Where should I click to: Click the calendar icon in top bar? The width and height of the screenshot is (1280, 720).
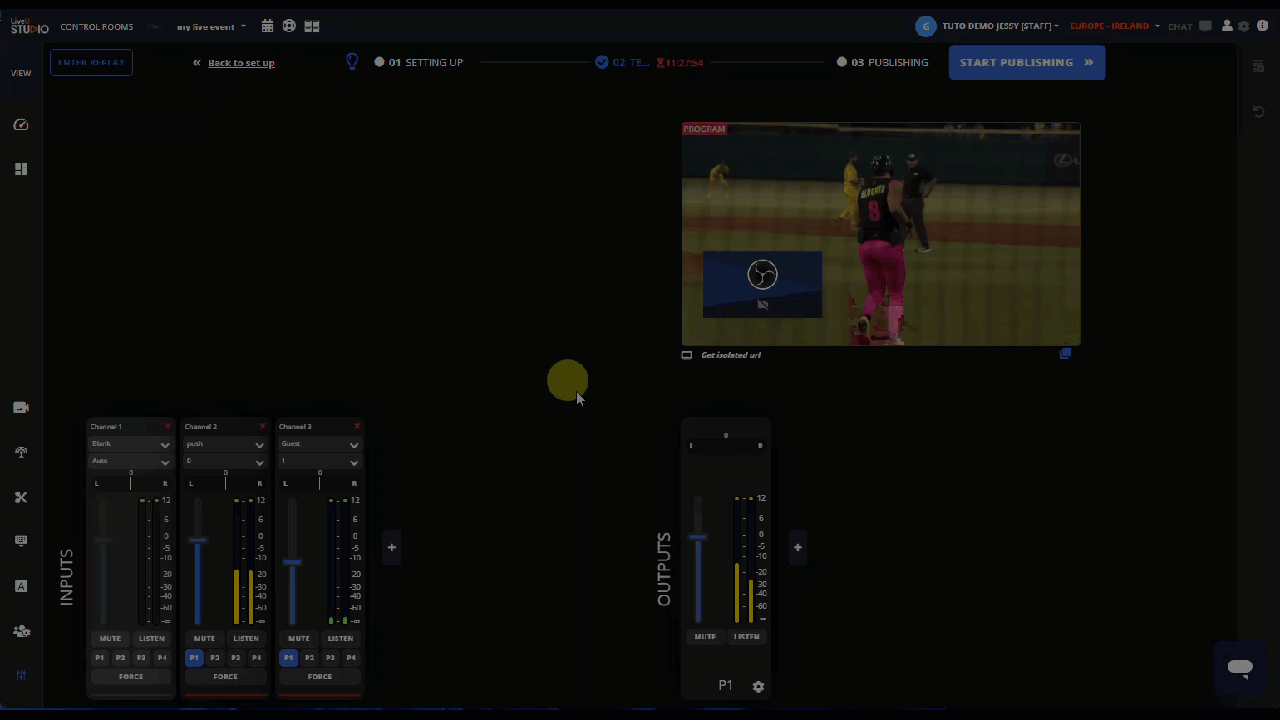pos(267,26)
